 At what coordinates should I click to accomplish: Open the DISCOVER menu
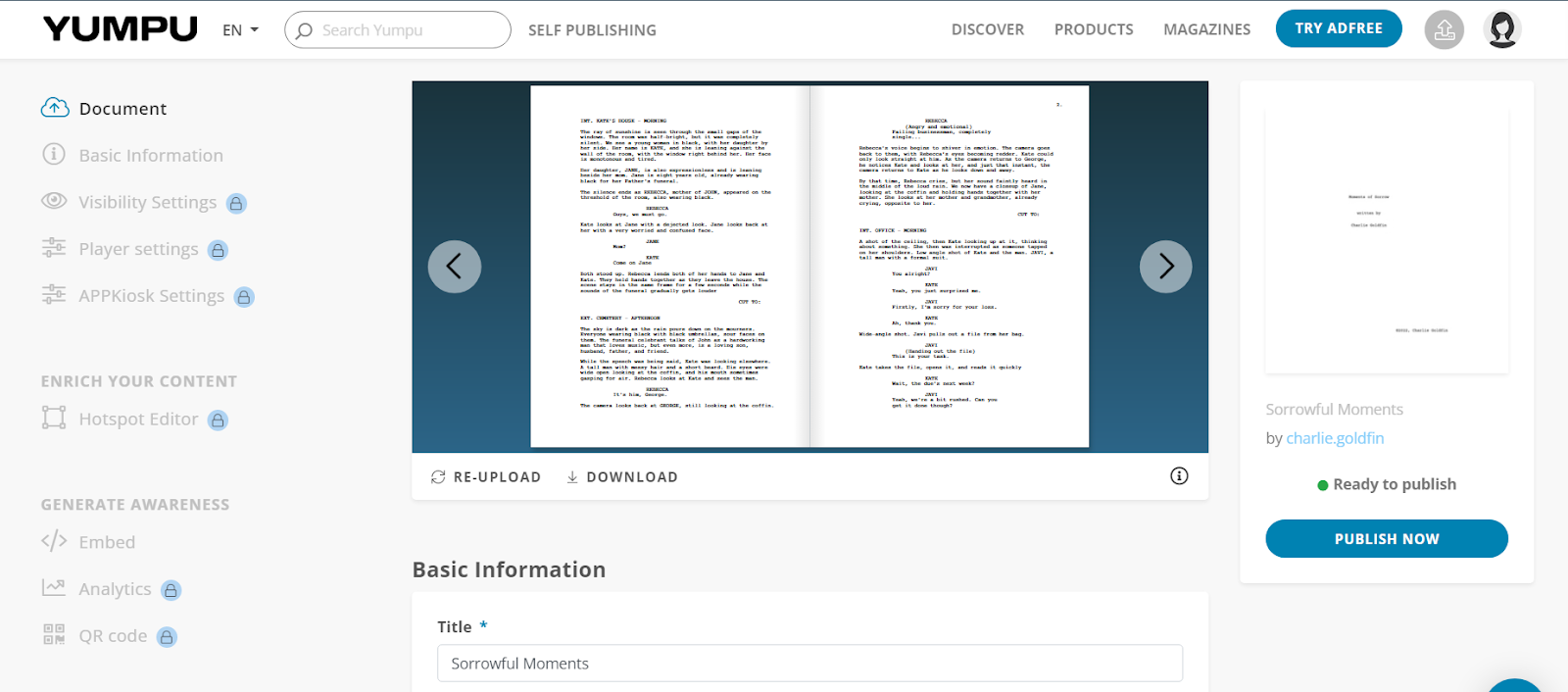(x=988, y=29)
